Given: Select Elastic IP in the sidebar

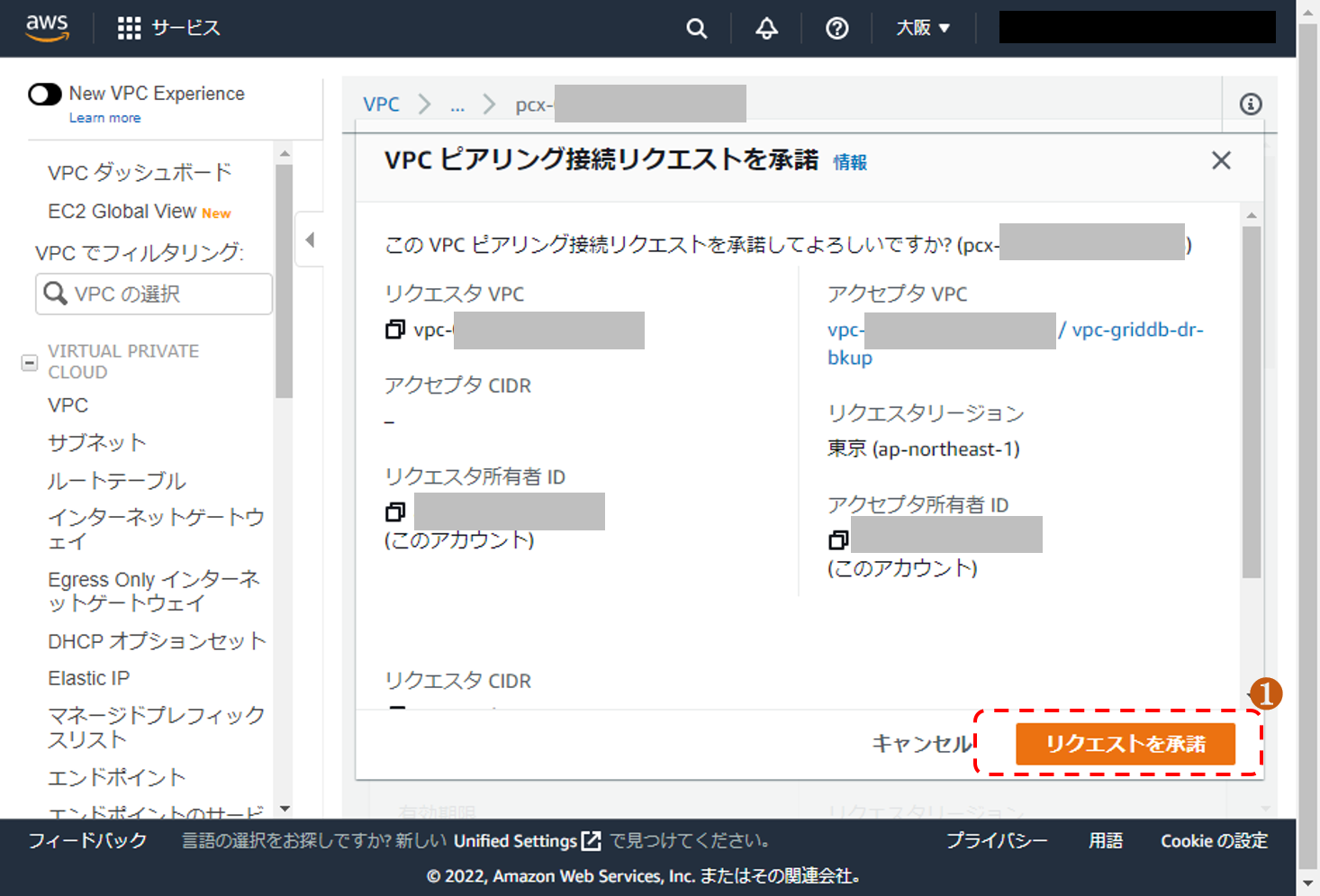Looking at the screenshot, I should pyautogui.click(x=89, y=678).
